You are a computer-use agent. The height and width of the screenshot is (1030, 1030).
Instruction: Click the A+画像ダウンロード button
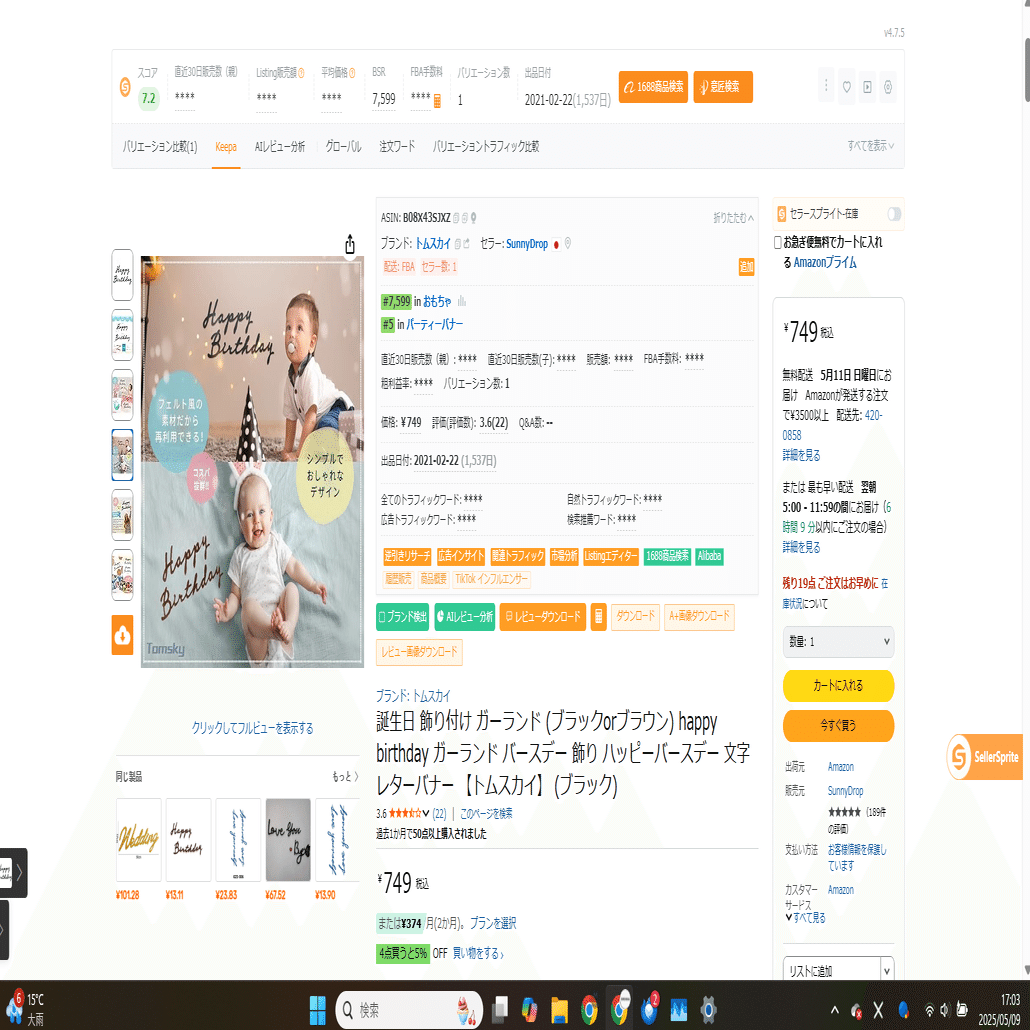[699, 617]
